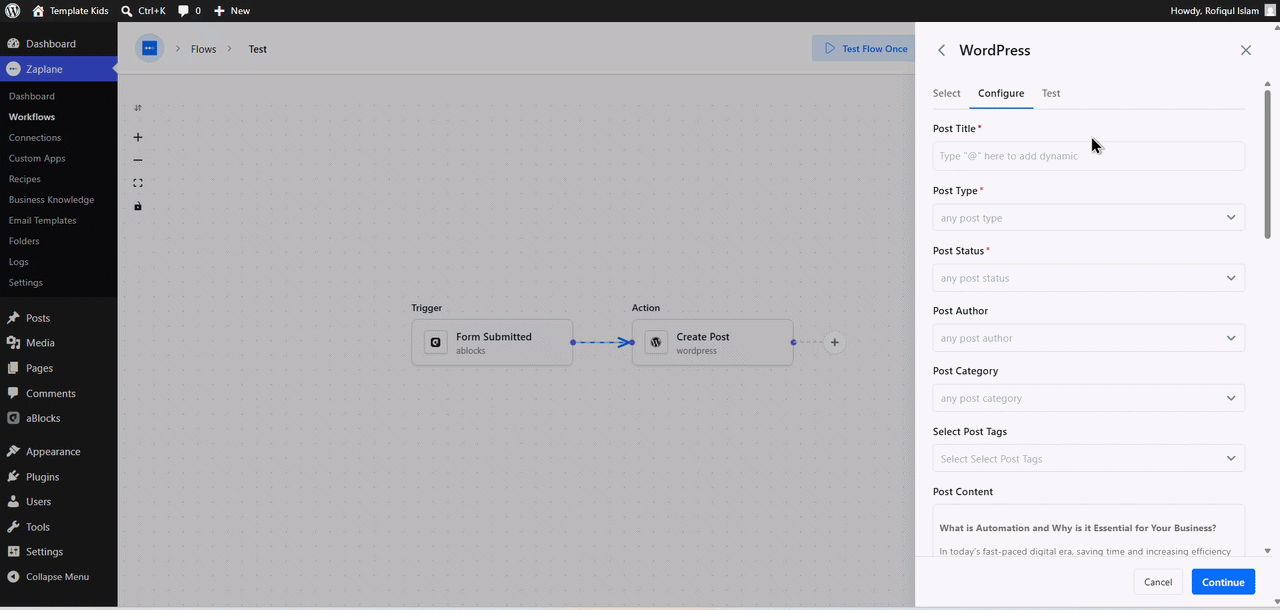The image size is (1280, 610).
Task: Click the Appearance brush icon
Action: 13,452
